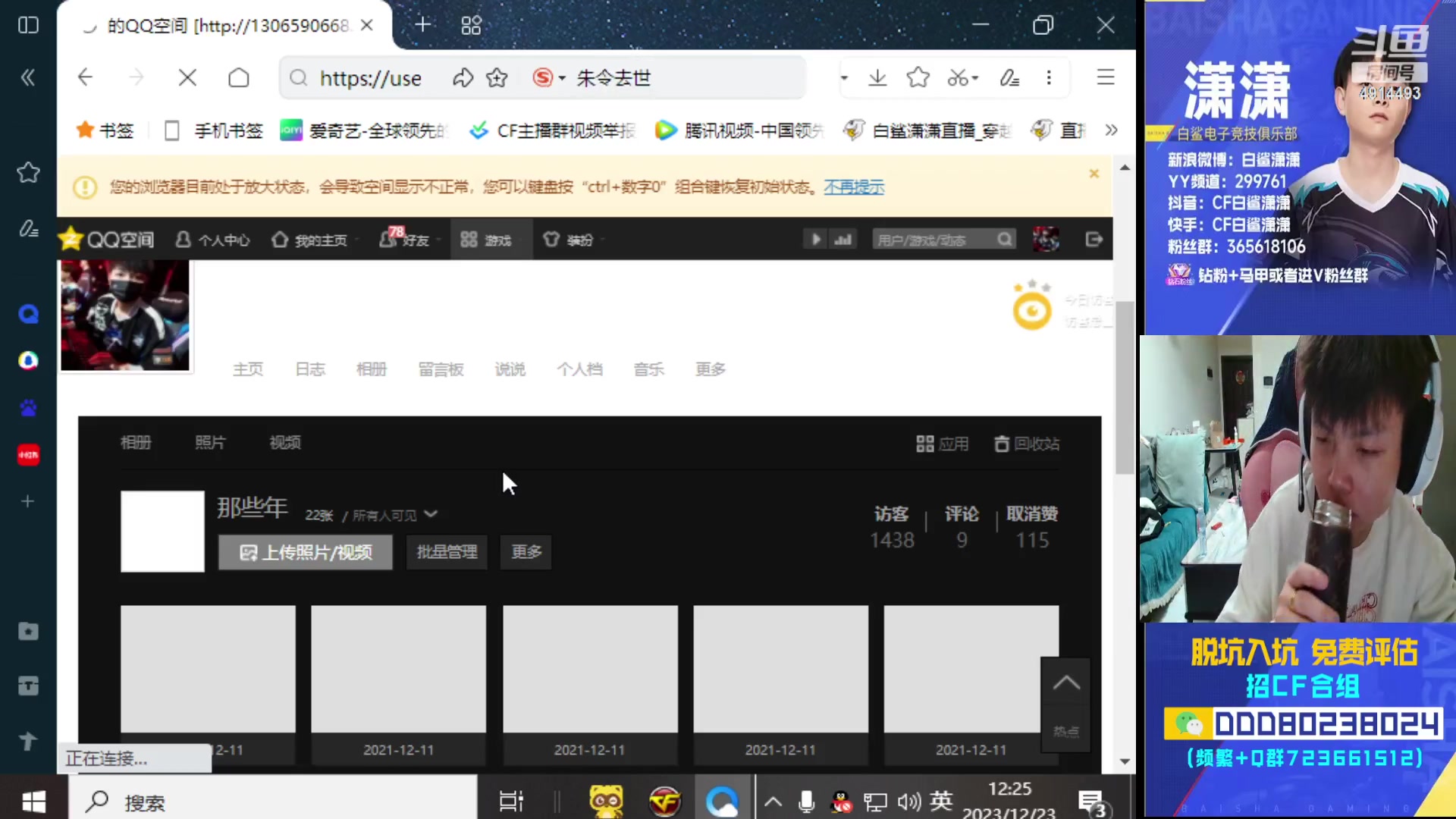Click the QQ空间 logout exit icon
This screenshot has height=819, width=1456.
[1094, 240]
